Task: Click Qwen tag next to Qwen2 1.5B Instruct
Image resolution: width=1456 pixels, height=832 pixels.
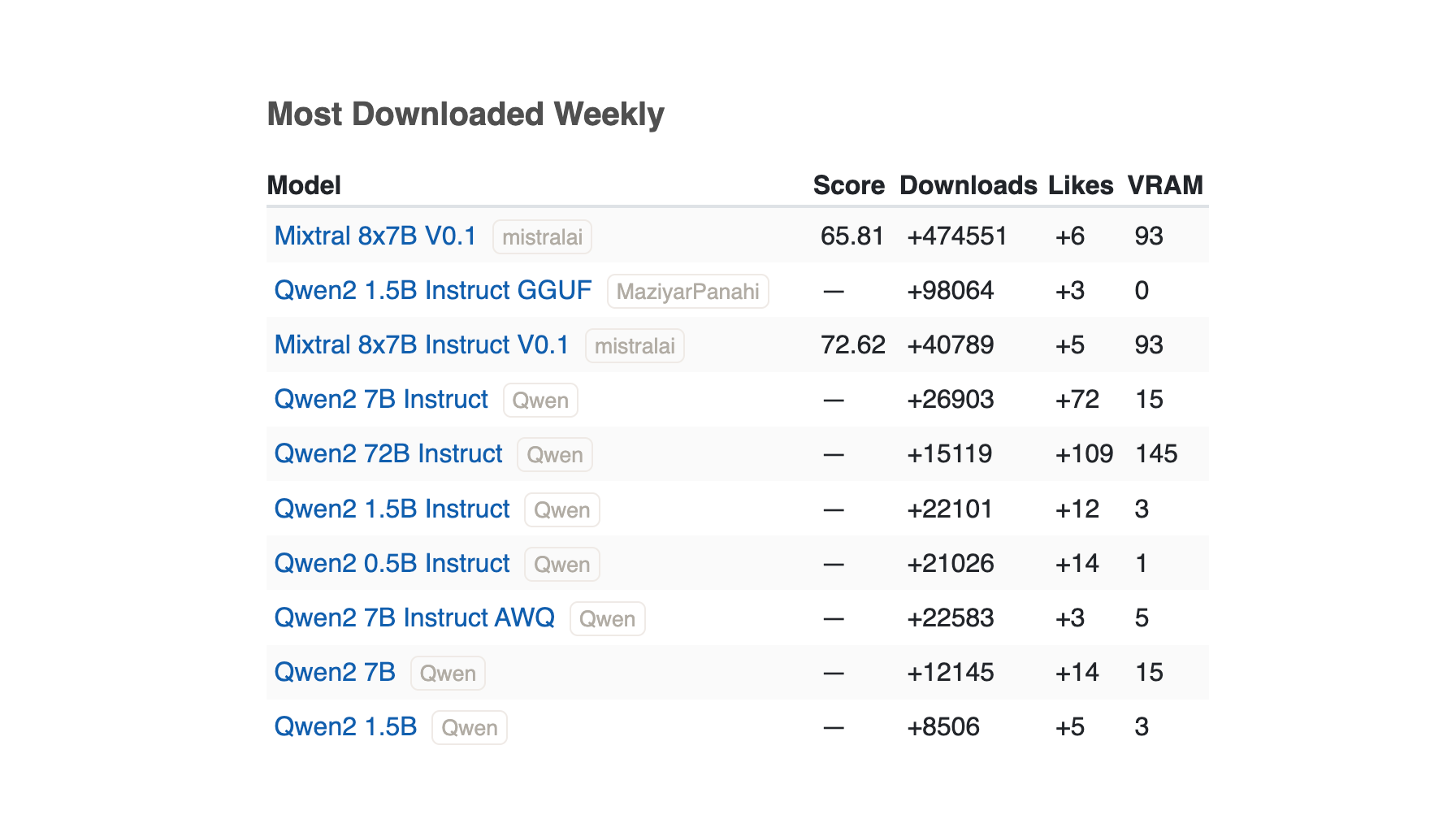Action: [562, 510]
